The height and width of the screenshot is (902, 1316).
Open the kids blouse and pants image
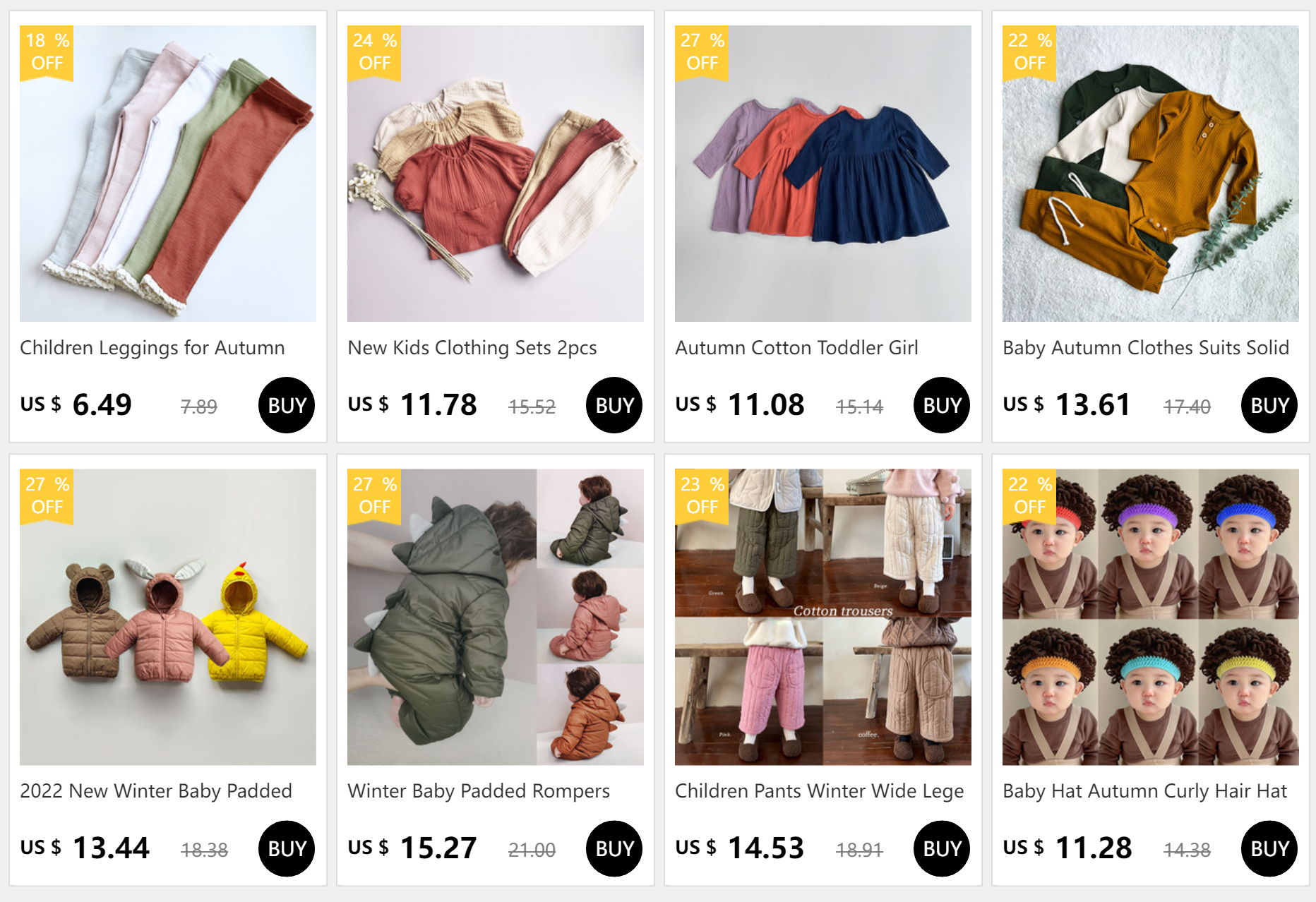click(x=496, y=174)
